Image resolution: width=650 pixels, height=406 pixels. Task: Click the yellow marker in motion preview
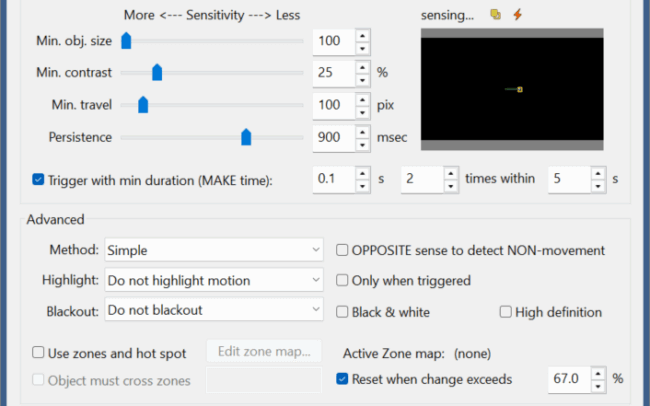pyautogui.click(x=520, y=90)
